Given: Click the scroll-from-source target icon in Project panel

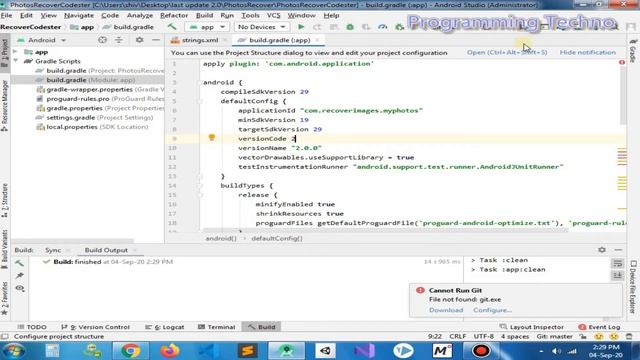Looking at the screenshot, I should [x=102, y=40].
